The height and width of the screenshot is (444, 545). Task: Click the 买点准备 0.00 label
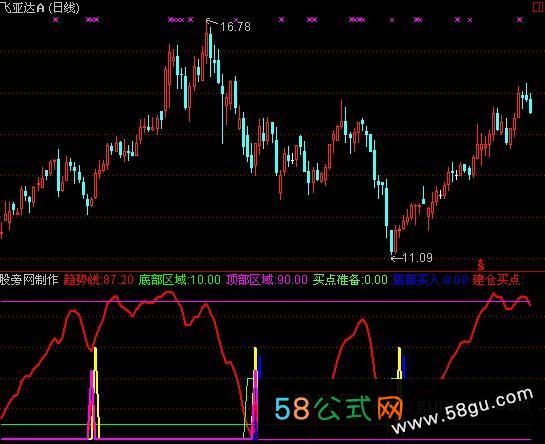tap(350, 280)
